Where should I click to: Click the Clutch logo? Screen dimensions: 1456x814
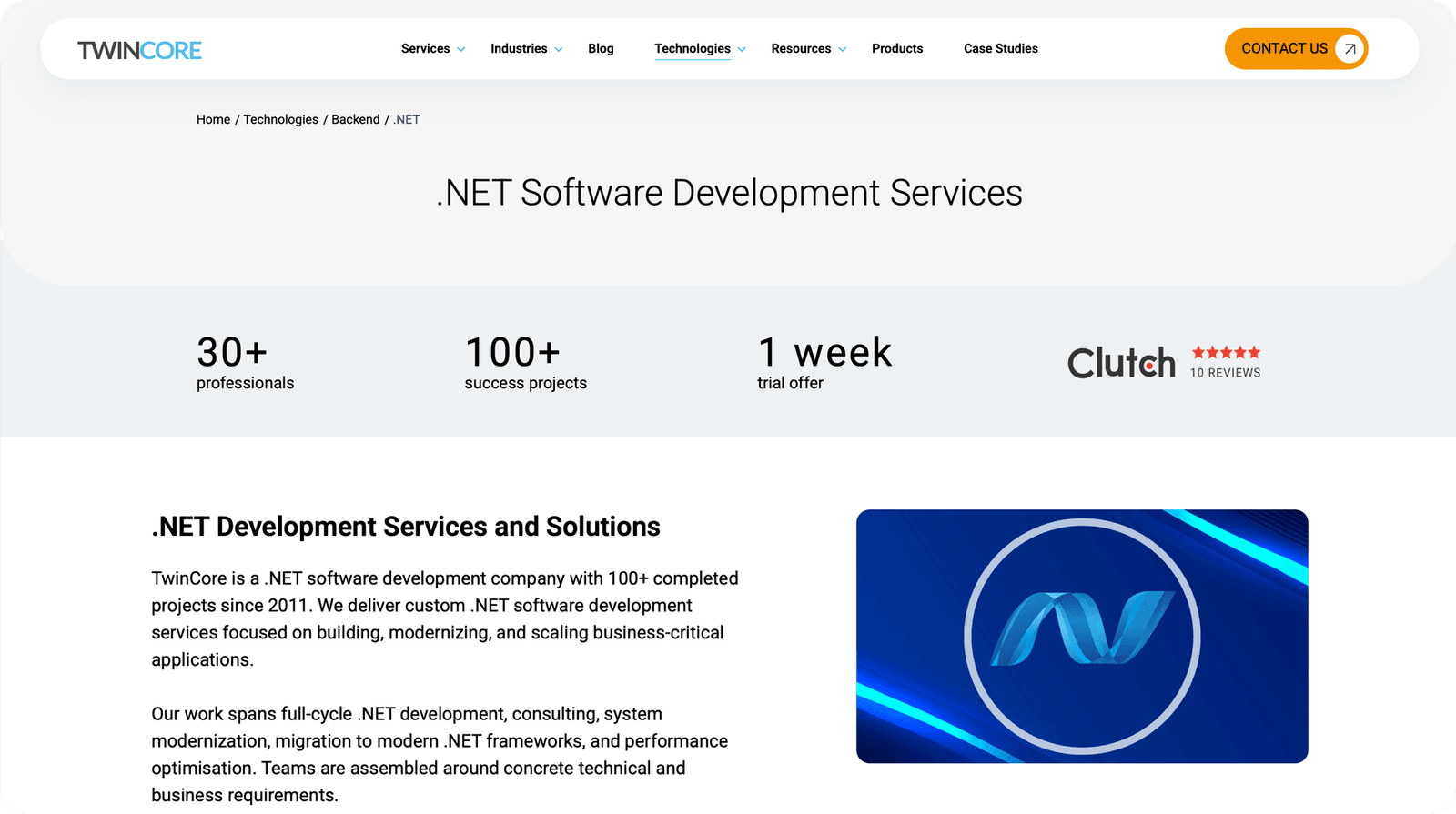[1121, 363]
